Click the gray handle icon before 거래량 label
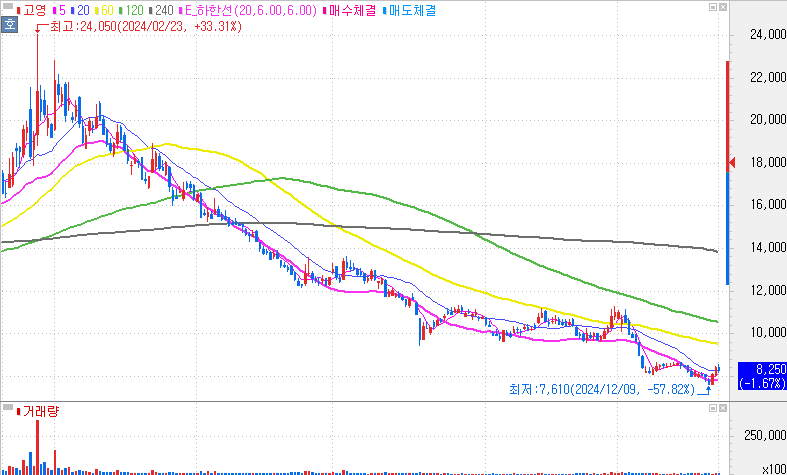The width and height of the screenshot is (787, 475). (x=8, y=408)
